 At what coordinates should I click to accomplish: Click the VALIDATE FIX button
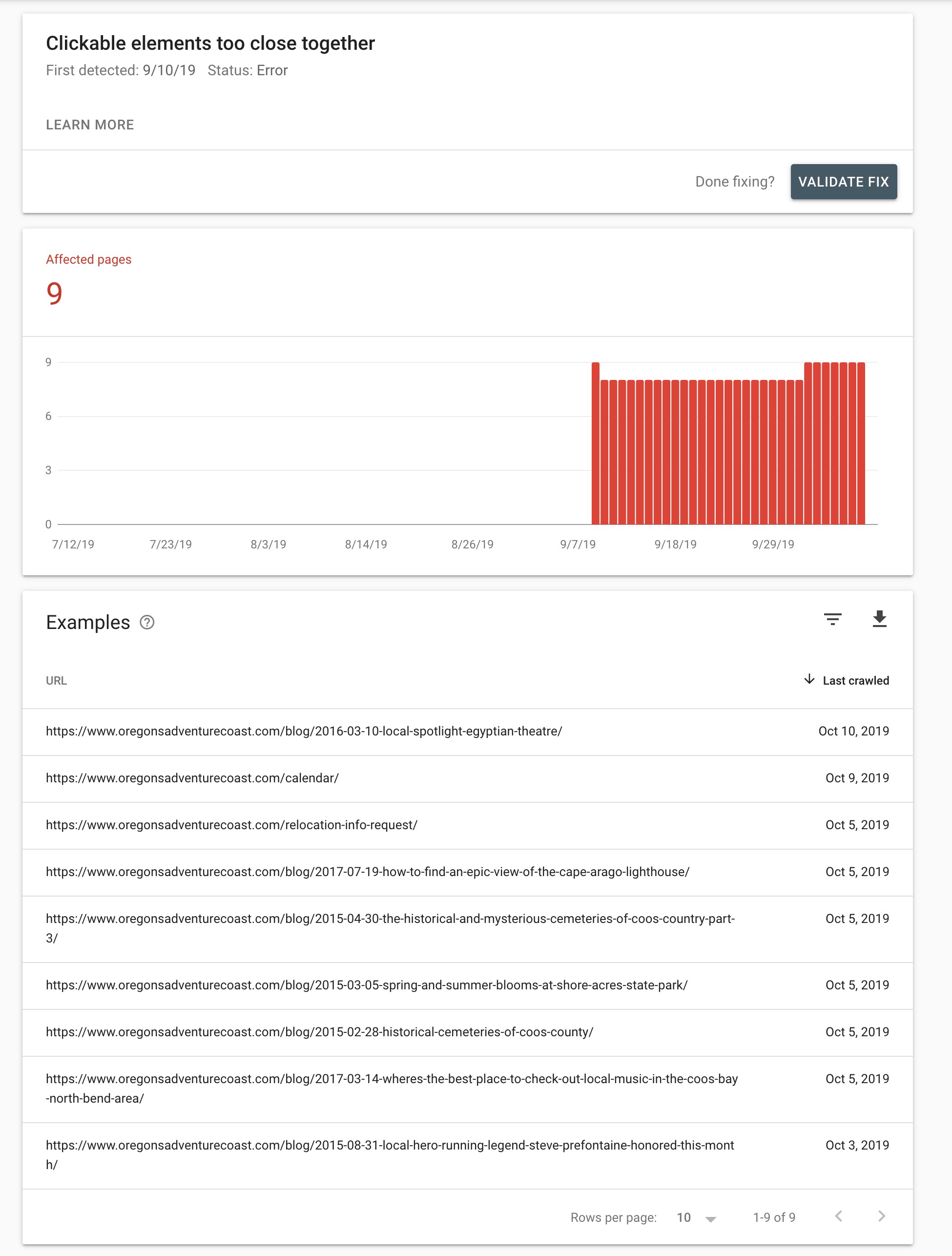(x=844, y=182)
